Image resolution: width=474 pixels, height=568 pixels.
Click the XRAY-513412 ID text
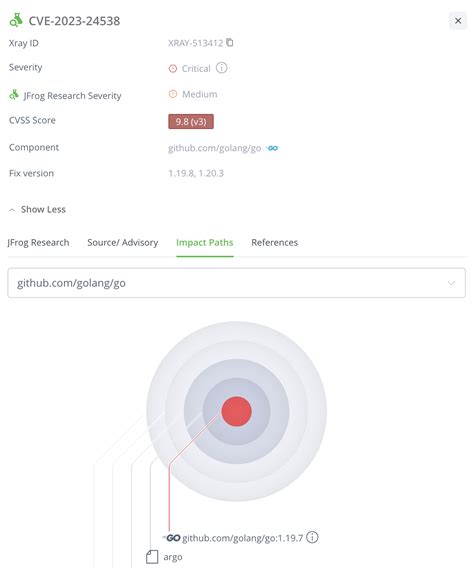point(196,43)
